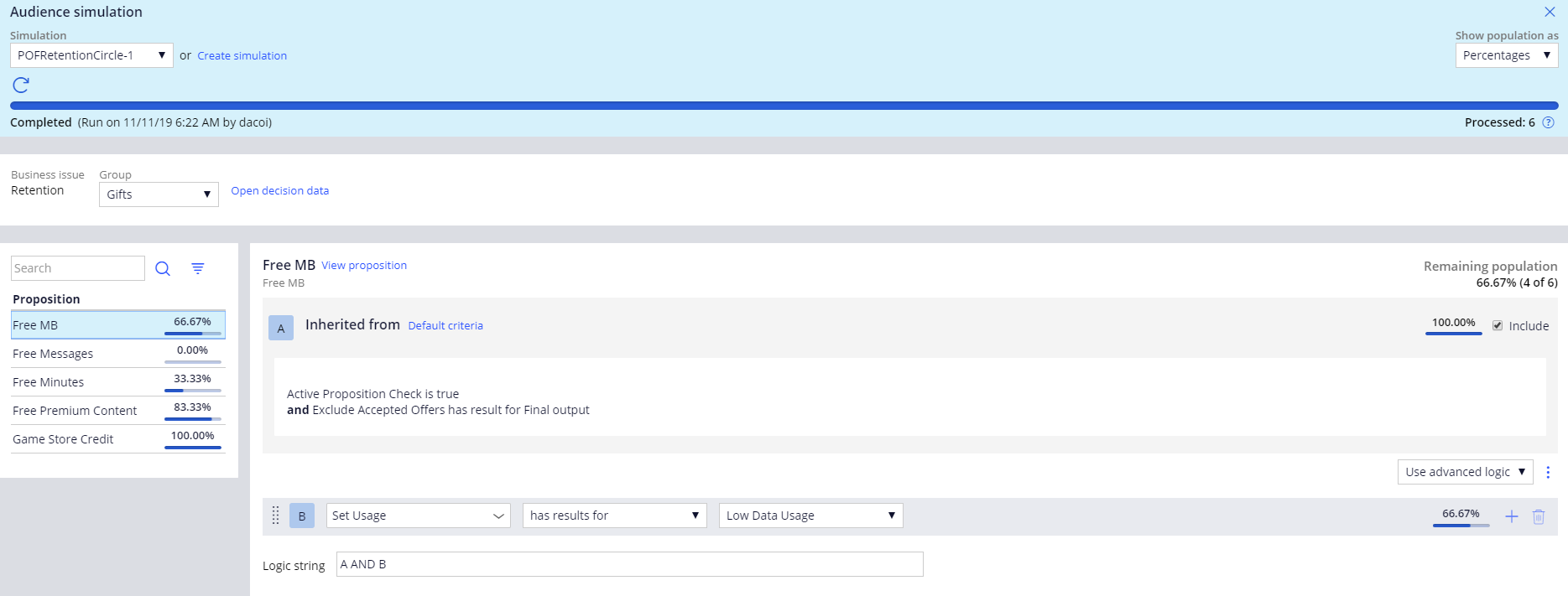Toggle the Include checkbox
The width and height of the screenshot is (1568, 596).
[1498, 325]
